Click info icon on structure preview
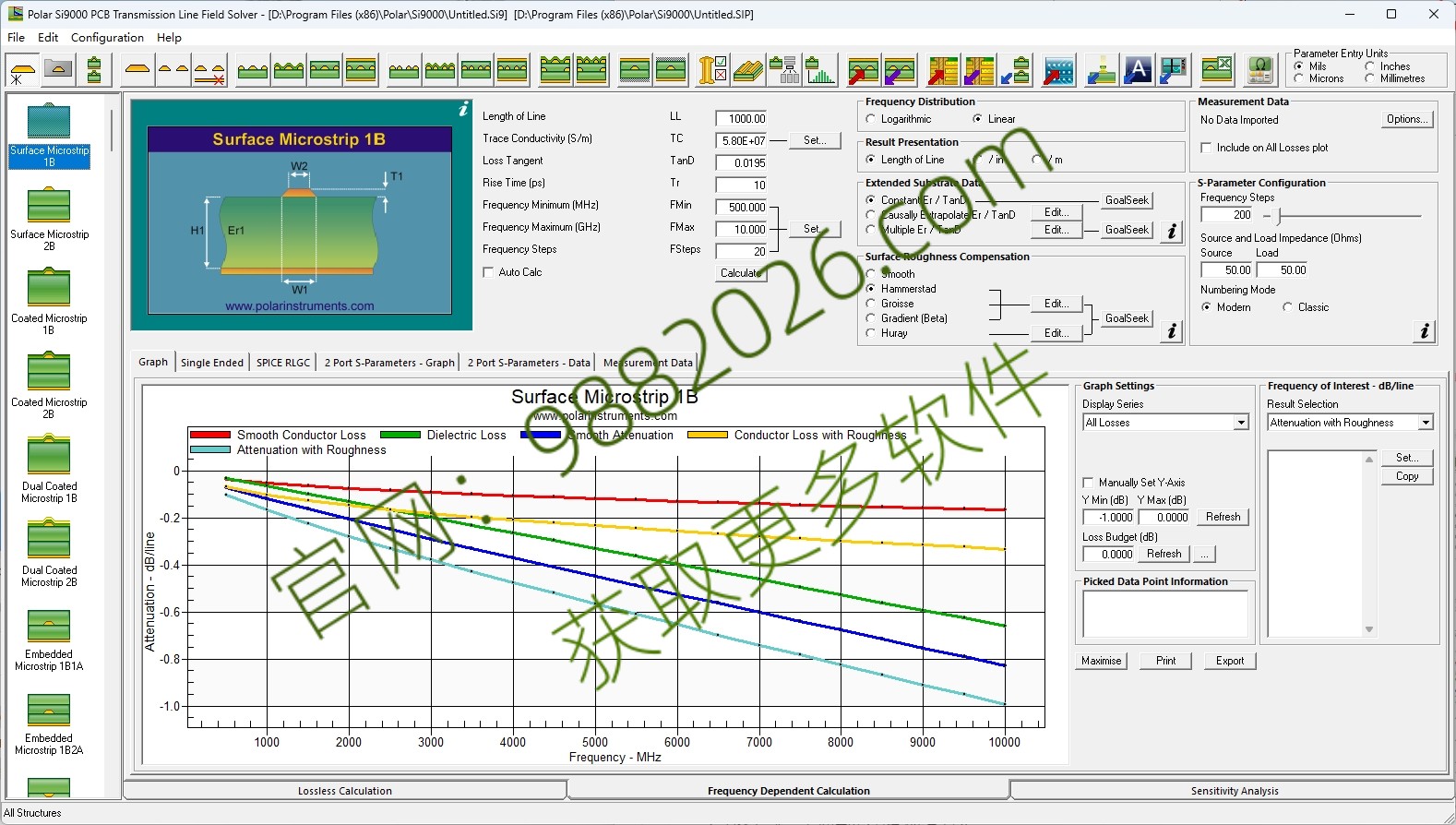The width and height of the screenshot is (1456, 825). click(463, 109)
